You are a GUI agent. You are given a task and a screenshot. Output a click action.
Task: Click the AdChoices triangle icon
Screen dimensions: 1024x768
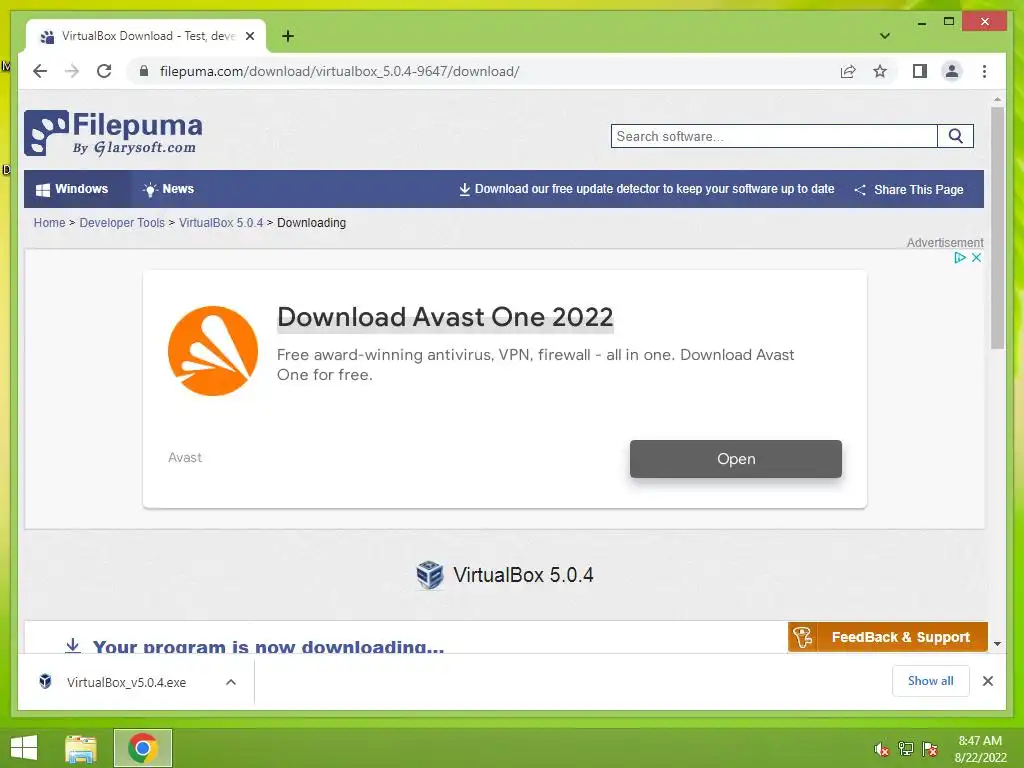959,257
